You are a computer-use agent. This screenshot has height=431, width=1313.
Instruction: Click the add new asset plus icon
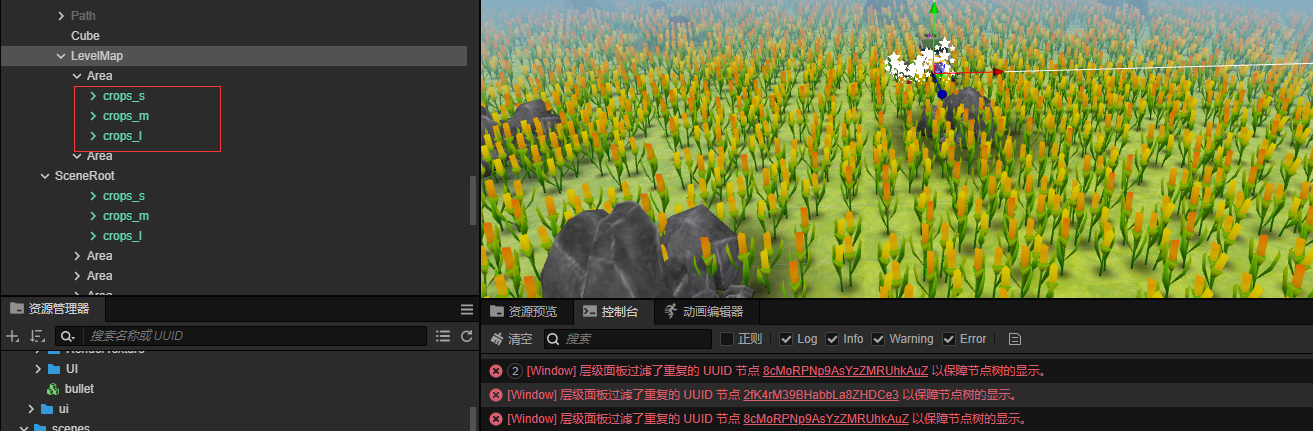(13, 336)
